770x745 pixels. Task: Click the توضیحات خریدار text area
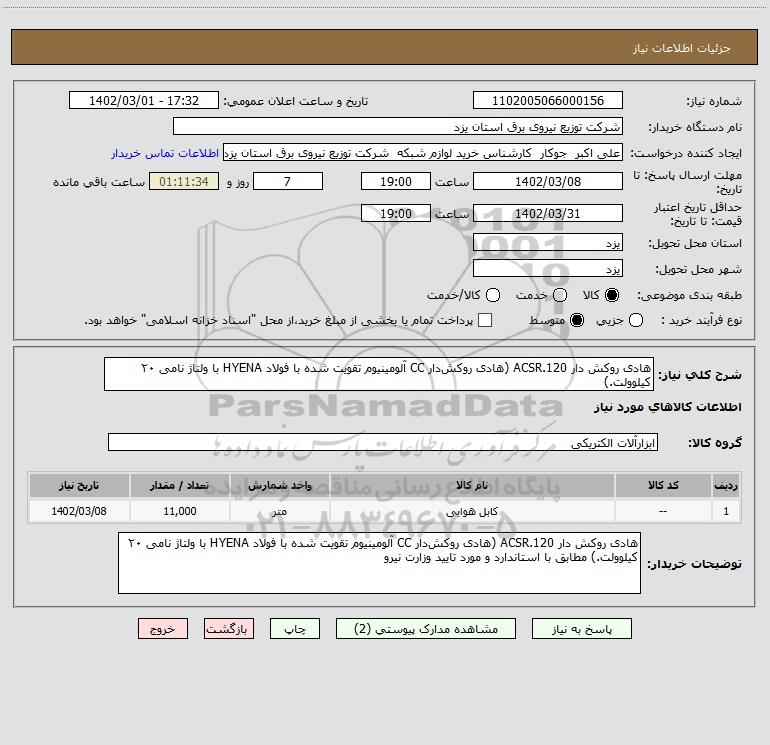point(379,563)
